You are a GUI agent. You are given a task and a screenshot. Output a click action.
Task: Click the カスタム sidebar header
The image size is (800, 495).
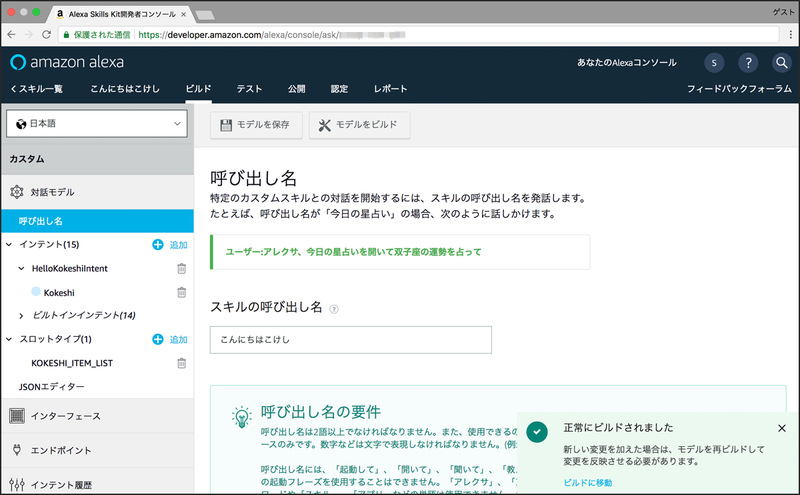point(97,159)
